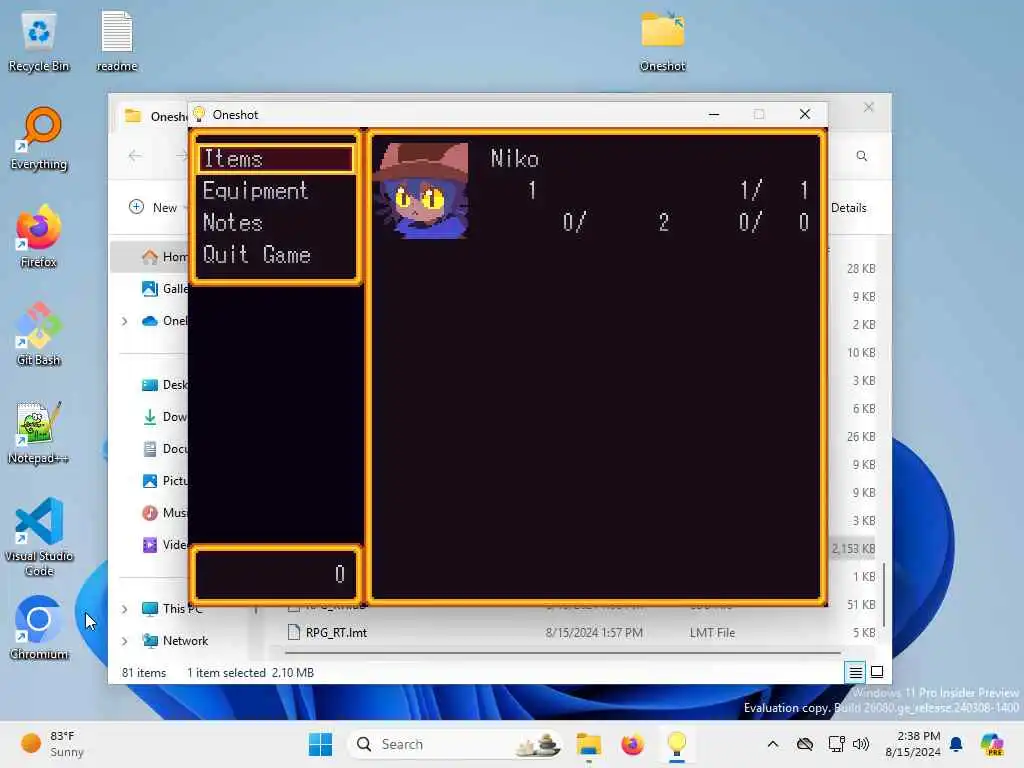Viewport: 1024px width, 768px height.
Task: Launch Firefox from the desktop shortcut
Action: coord(39,238)
